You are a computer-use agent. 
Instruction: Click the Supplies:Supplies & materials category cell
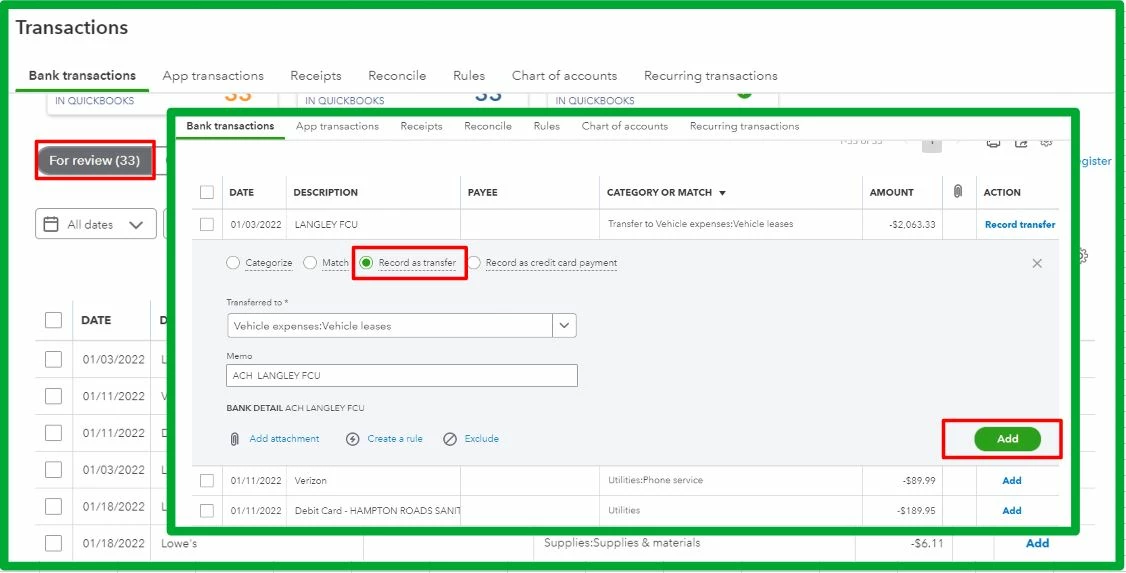pos(622,543)
